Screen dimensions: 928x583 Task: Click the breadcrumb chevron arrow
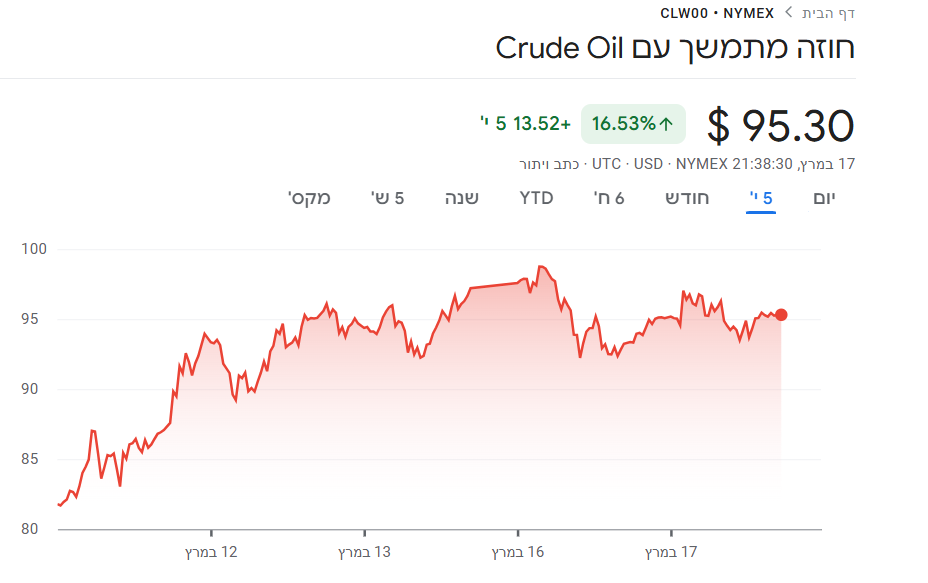pos(788,13)
